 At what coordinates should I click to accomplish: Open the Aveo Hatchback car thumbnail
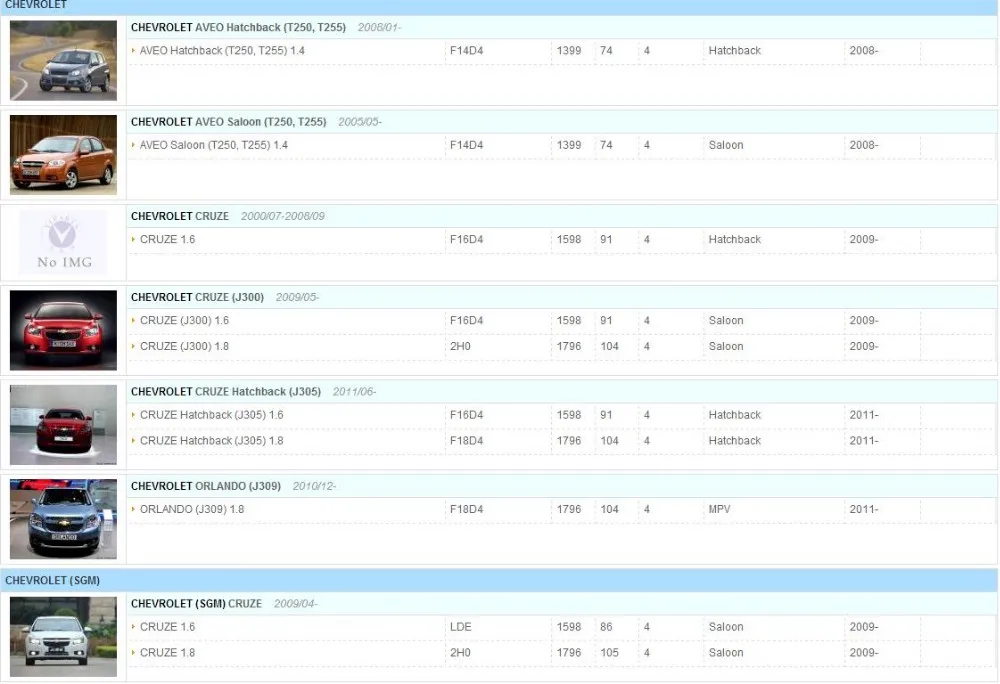[63, 61]
